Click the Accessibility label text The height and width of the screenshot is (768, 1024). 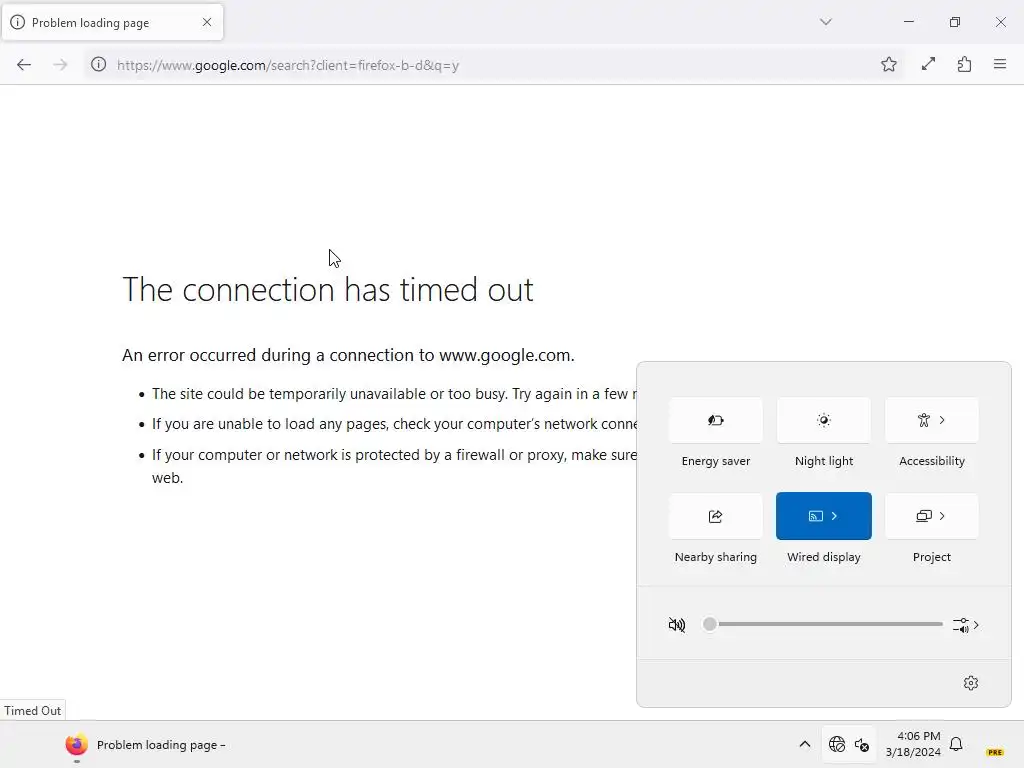click(x=931, y=461)
